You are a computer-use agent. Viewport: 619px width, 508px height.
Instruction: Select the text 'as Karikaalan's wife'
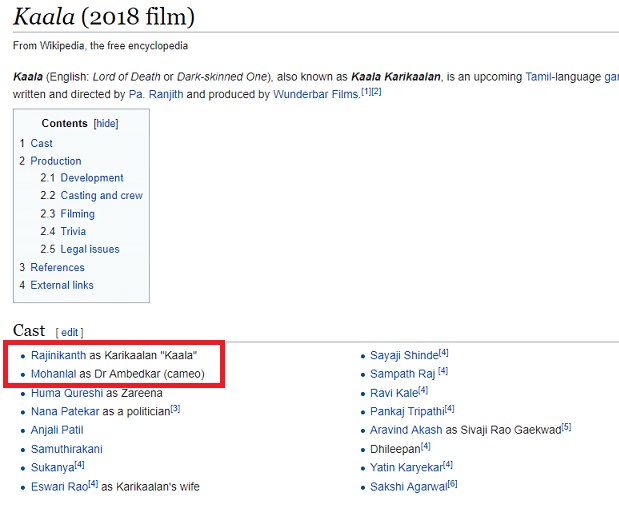pos(150,487)
